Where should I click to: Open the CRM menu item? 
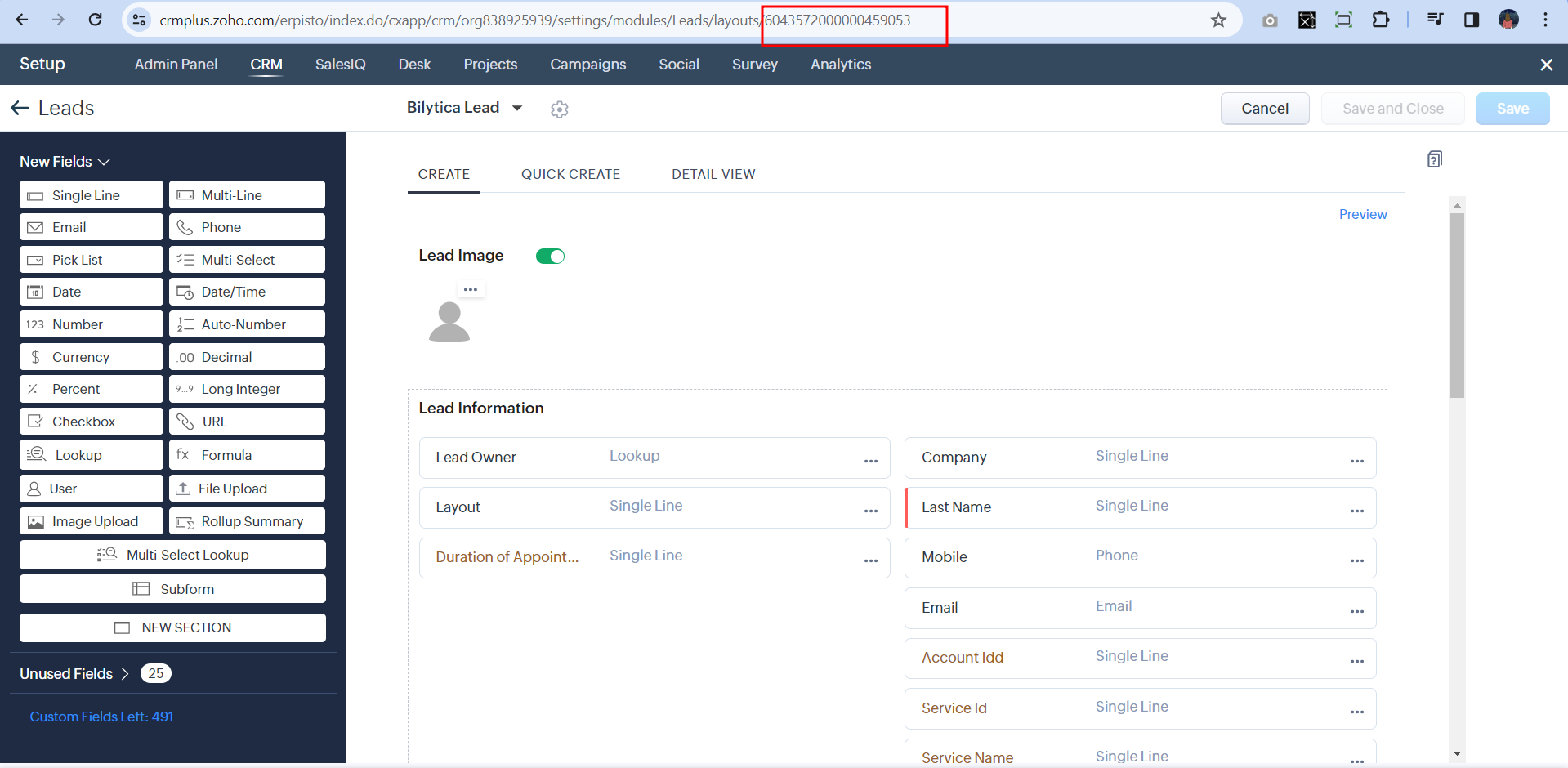266,65
